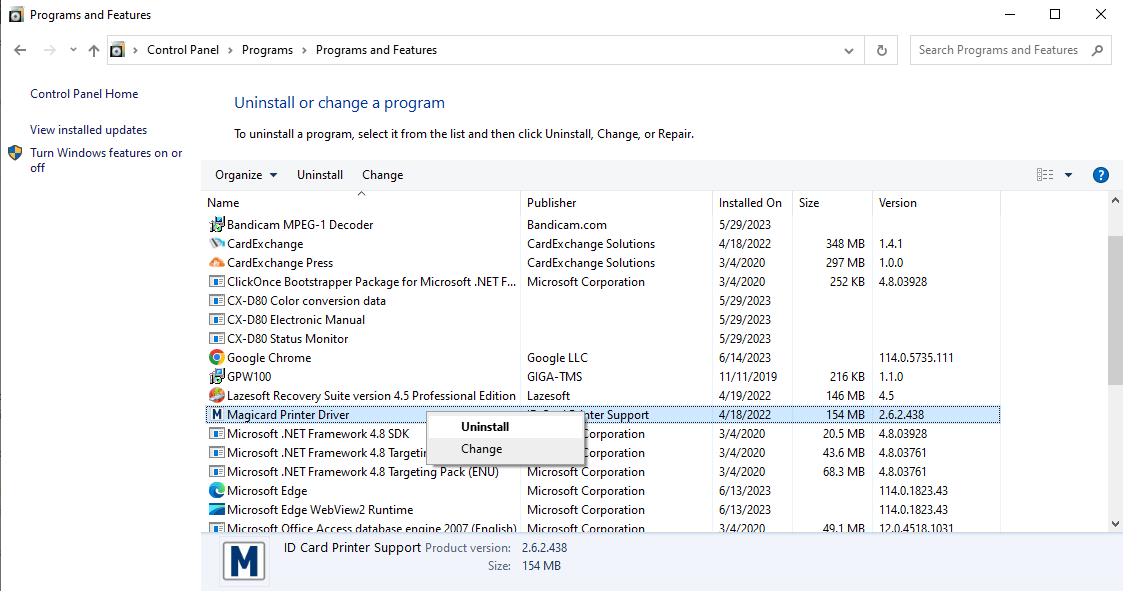The height and width of the screenshot is (591, 1123).
Task: Sort by the Publisher column header
Action: (617, 203)
